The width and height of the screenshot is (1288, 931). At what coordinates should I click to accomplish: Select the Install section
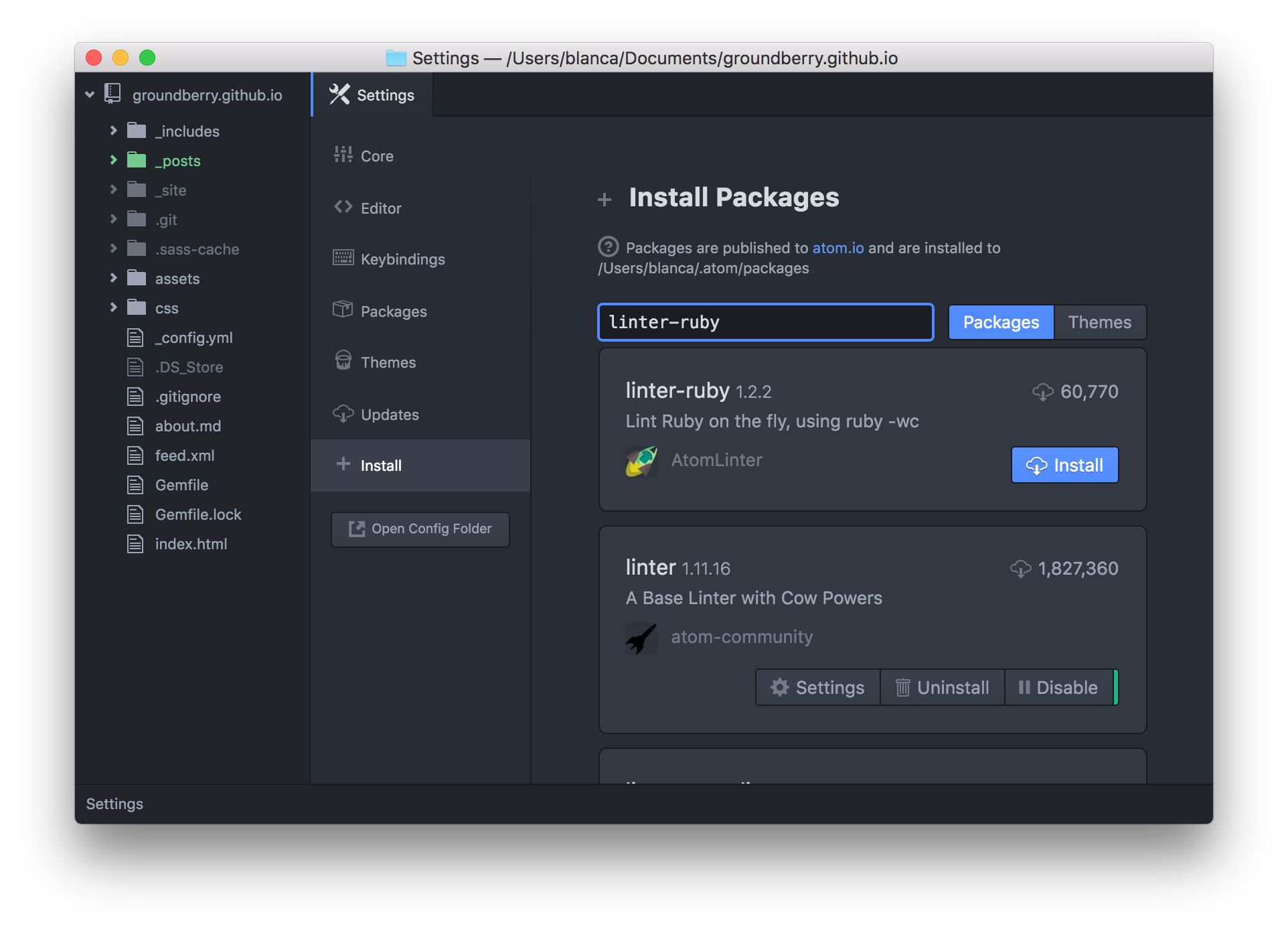tap(420, 465)
